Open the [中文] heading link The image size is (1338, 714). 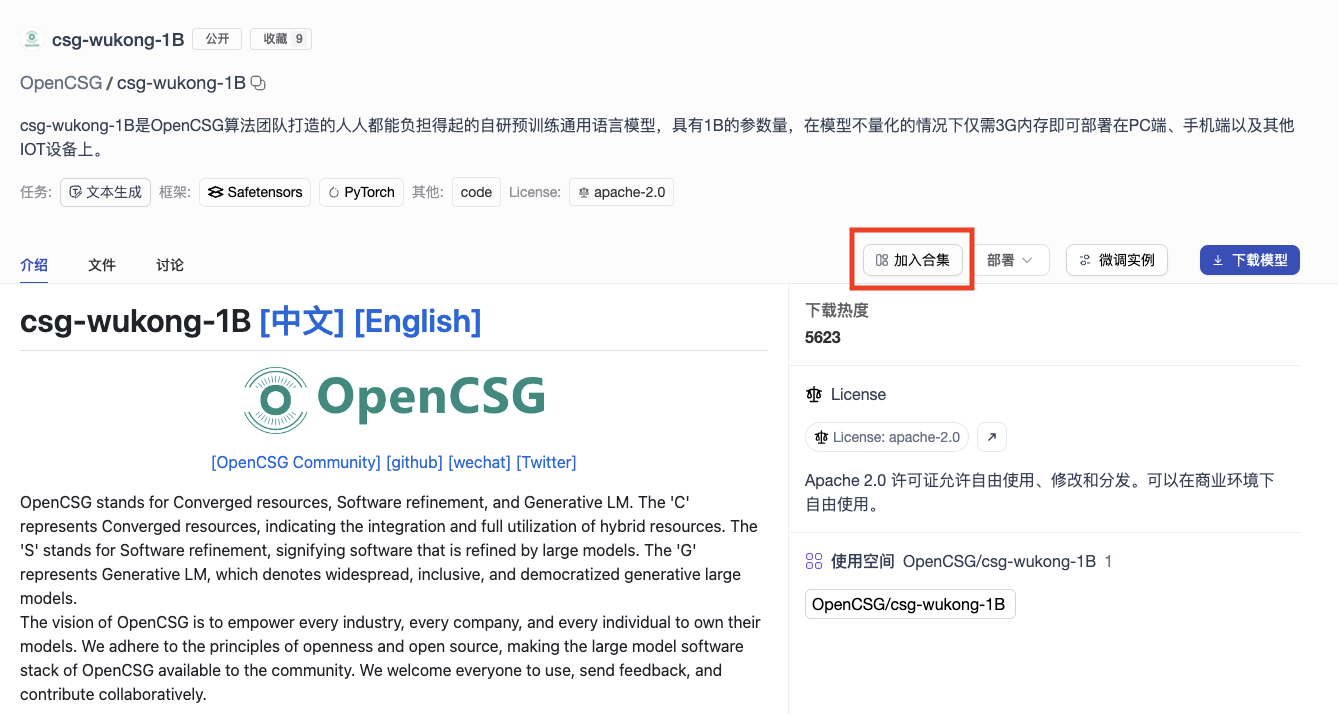point(302,321)
